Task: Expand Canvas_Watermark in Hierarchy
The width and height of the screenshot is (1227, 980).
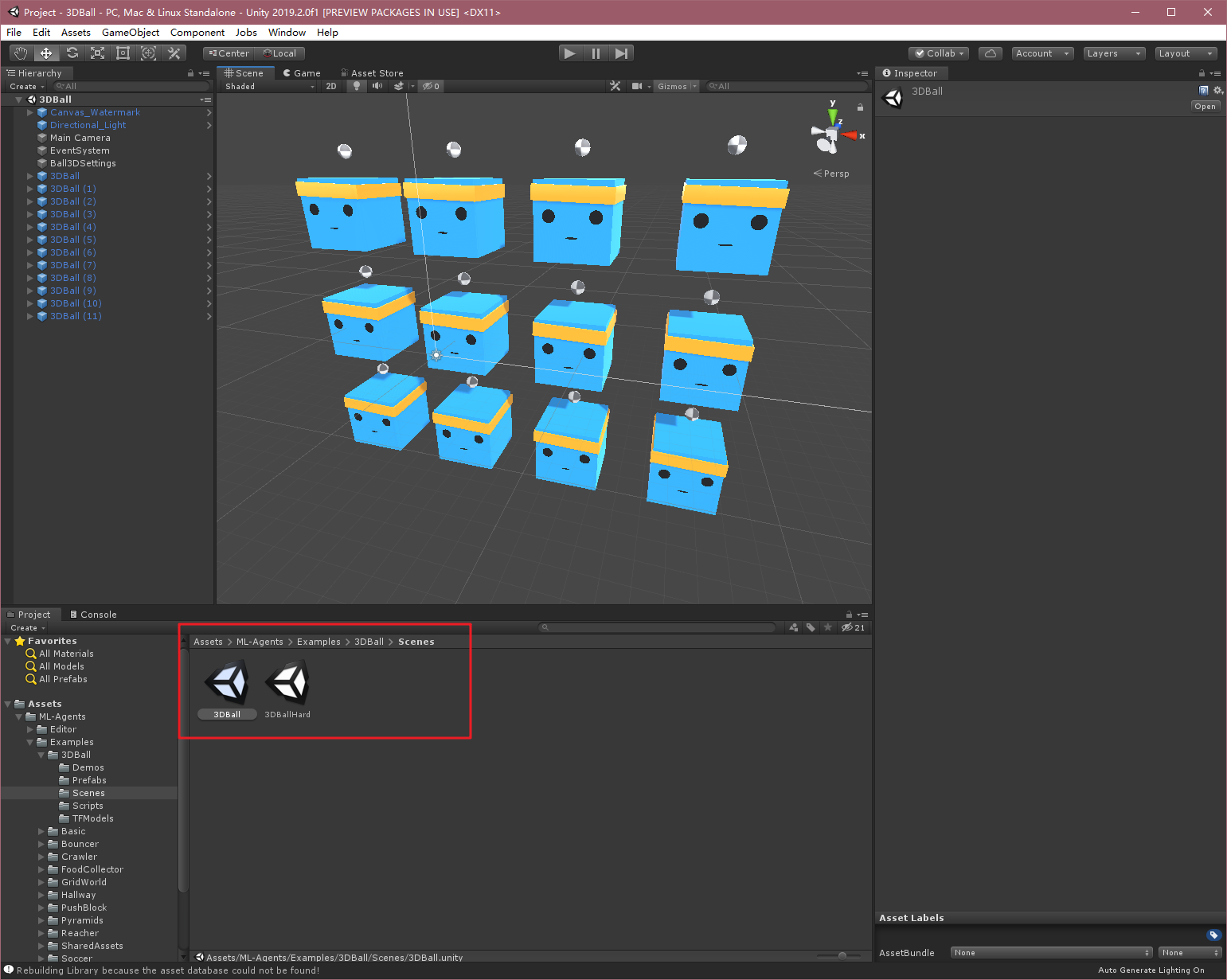Action: click(x=30, y=112)
